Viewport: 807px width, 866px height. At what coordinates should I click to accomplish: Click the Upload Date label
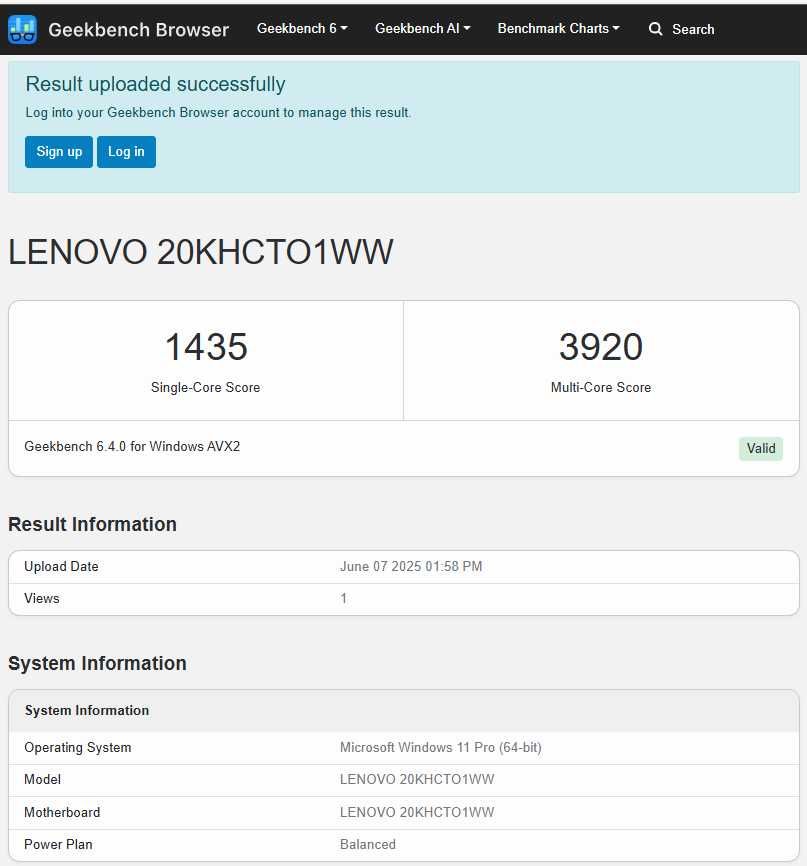pyautogui.click(x=61, y=566)
